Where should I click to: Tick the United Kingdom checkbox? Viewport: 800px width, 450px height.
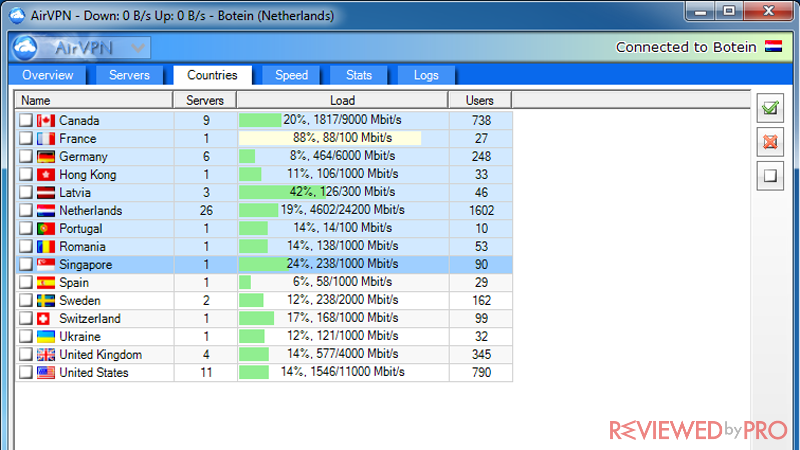[x=26, y=355]
